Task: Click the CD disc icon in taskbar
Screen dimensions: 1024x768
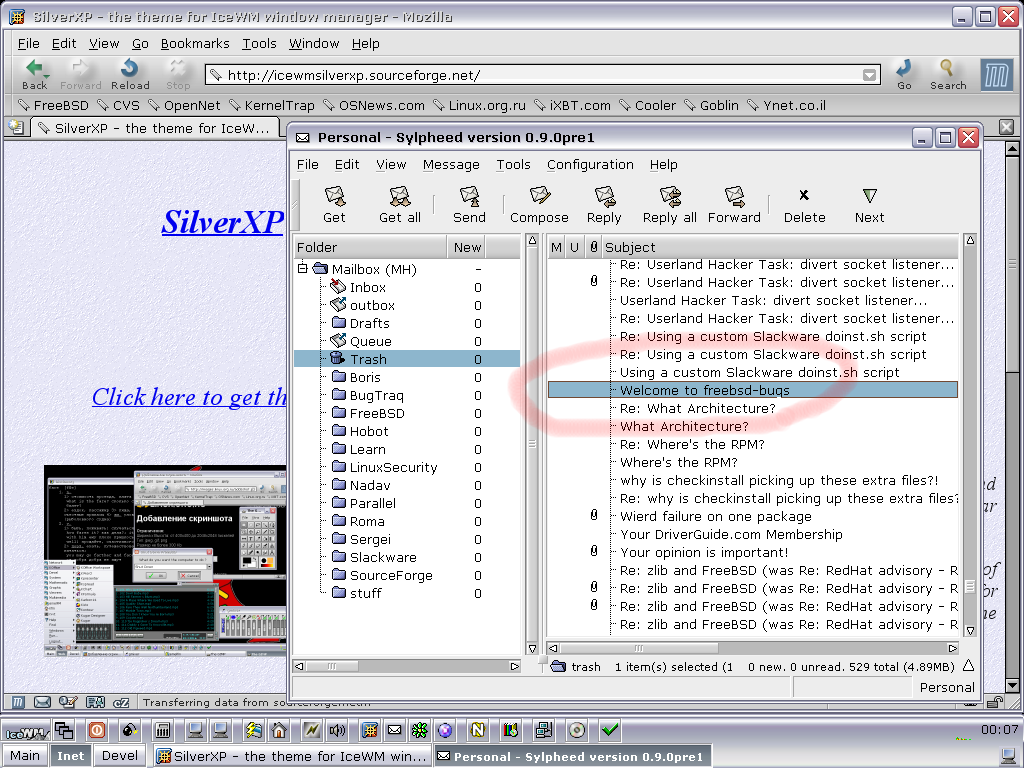Action: [x=577, y=730]
